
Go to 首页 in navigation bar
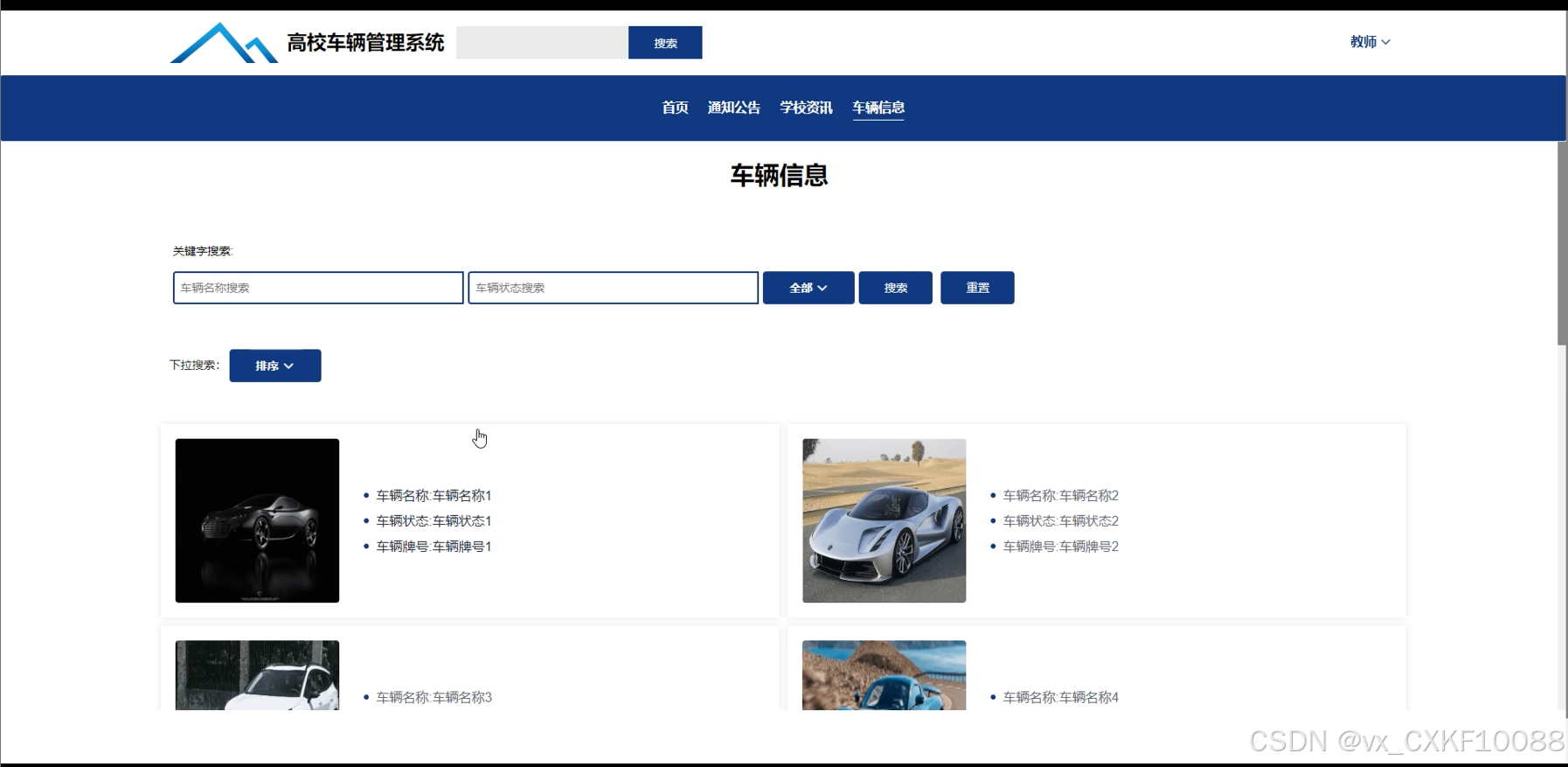tap(675, 108)
